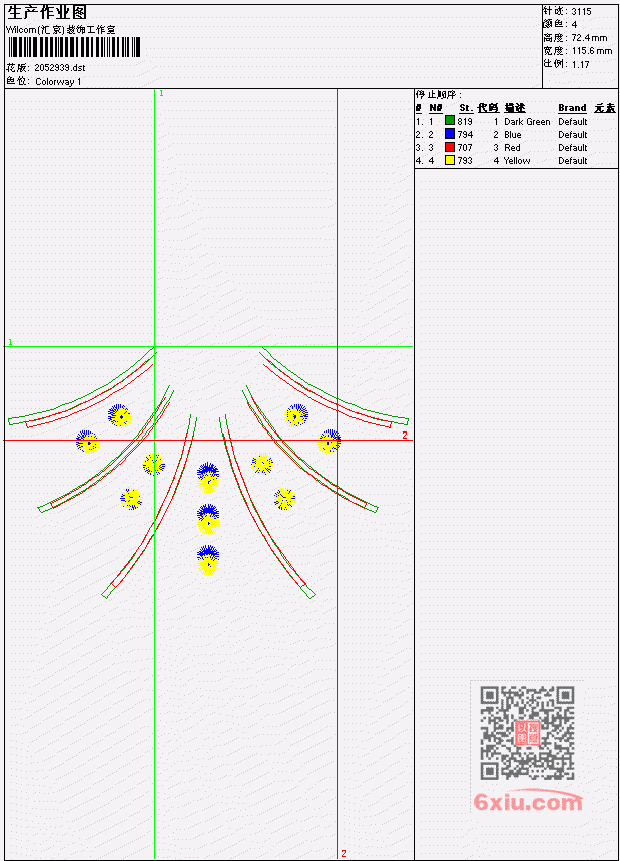Click 'Default' brand in Dark Green row
This screenshot has height=861, width=620.
(x=573, y=122)
